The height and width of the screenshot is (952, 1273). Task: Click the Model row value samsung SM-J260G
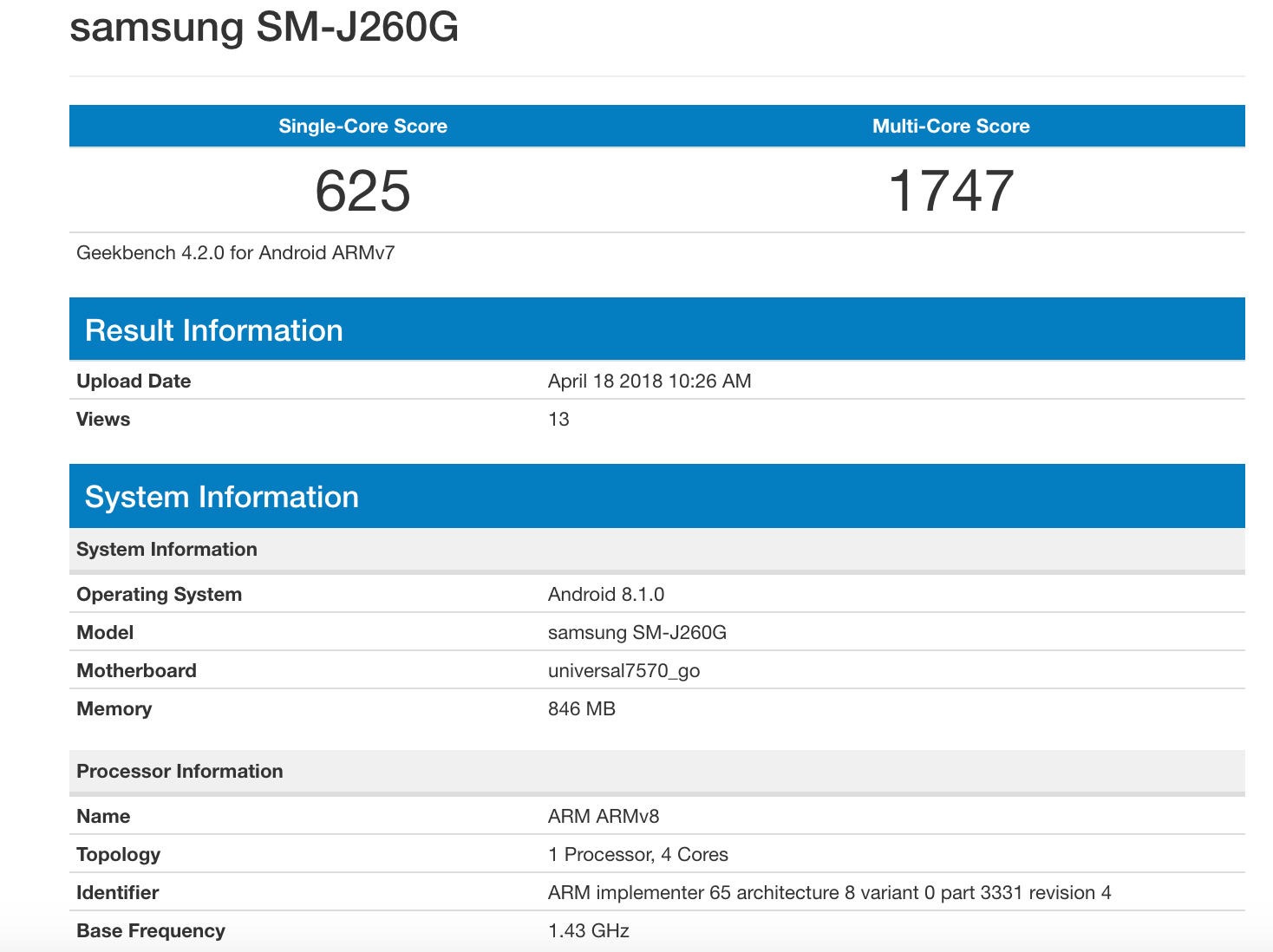point(636,633)
